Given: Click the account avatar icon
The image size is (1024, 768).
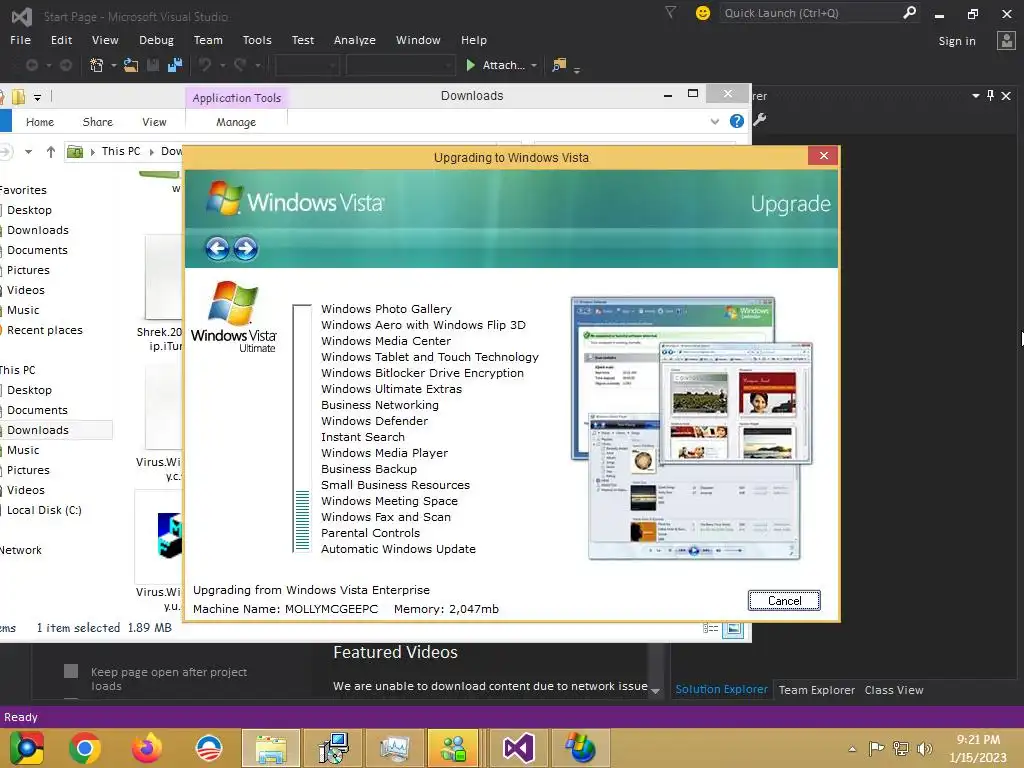Looking at the screenshot, I should (1006, 40).
